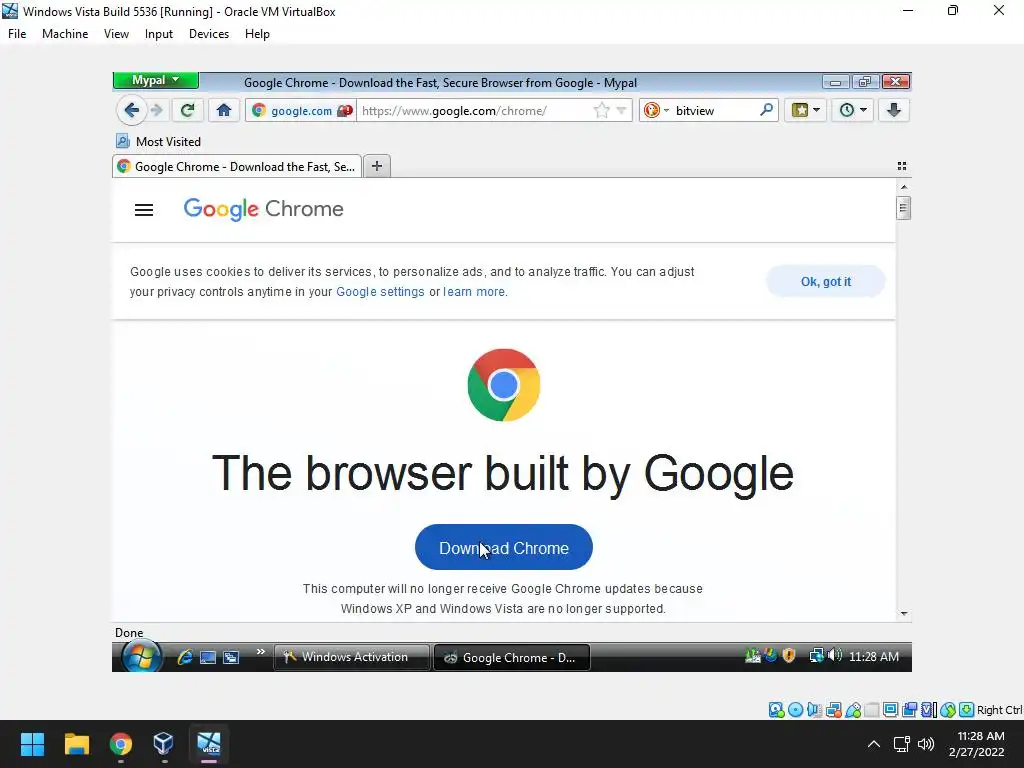Image resolution: width=1024 pixels, height=768 pixels.
Task: Click the Google Chrome logo text
Action: pos(263,209)
